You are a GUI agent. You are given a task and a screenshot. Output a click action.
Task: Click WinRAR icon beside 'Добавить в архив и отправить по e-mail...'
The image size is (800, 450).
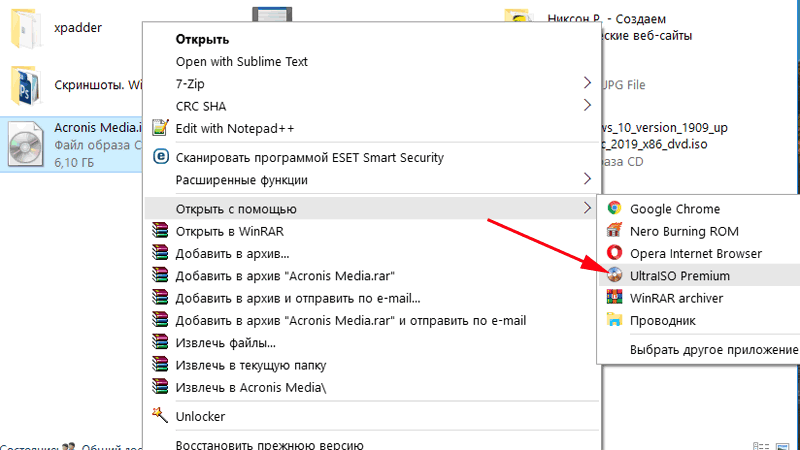click(160, 297)
